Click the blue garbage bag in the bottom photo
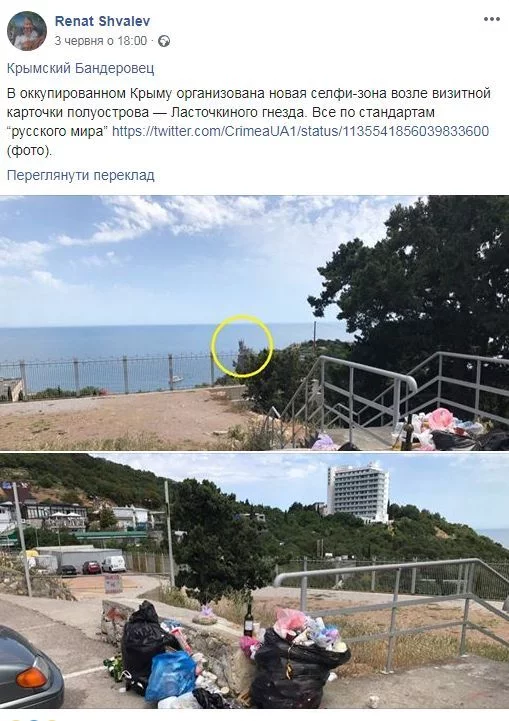 [x=171, y=676]
